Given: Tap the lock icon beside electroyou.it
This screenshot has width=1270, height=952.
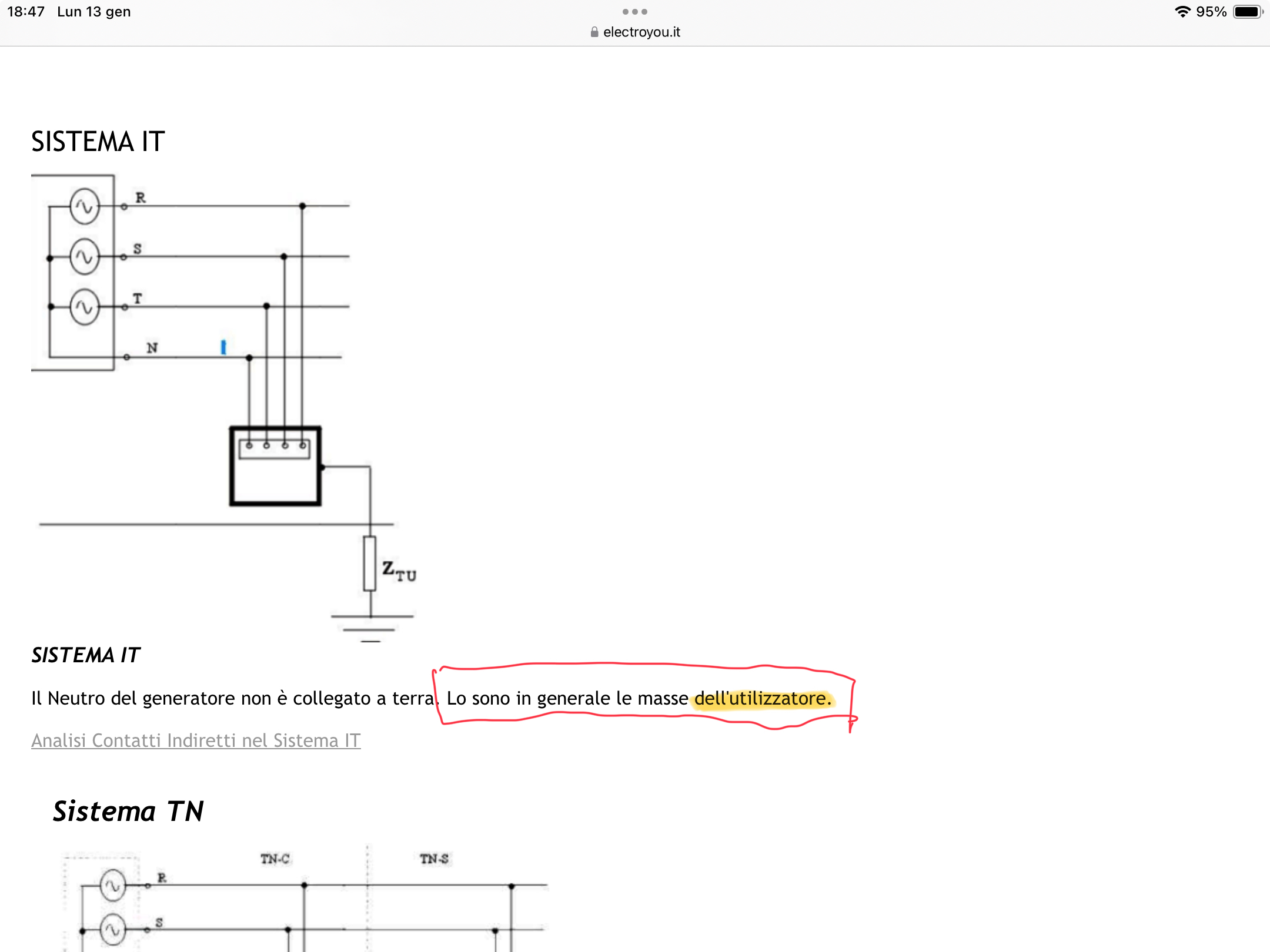Looking at the screenshot, I should (594, 32).
